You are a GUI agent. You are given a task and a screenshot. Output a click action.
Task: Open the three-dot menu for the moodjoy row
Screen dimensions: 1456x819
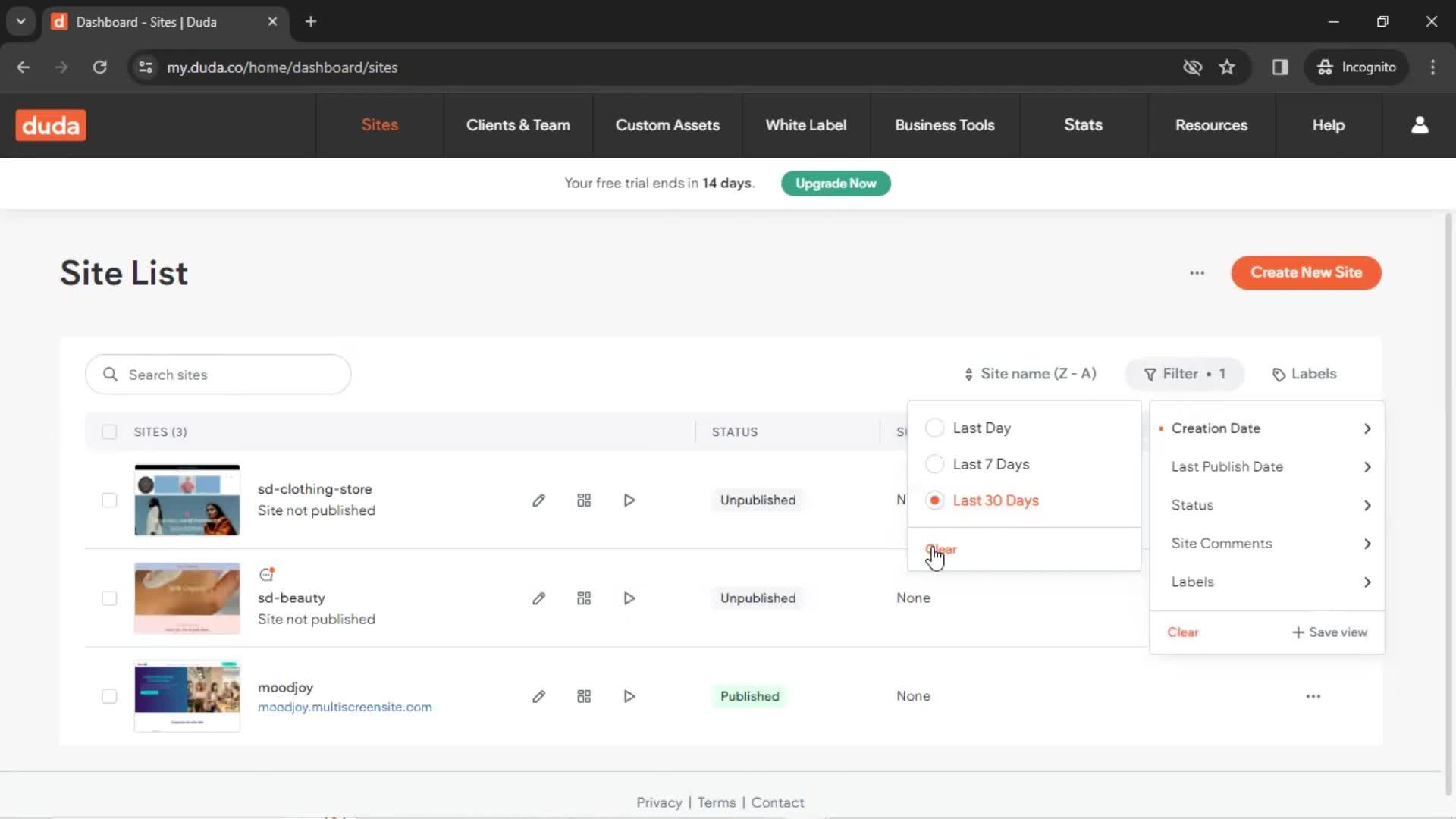(1313, 696)
